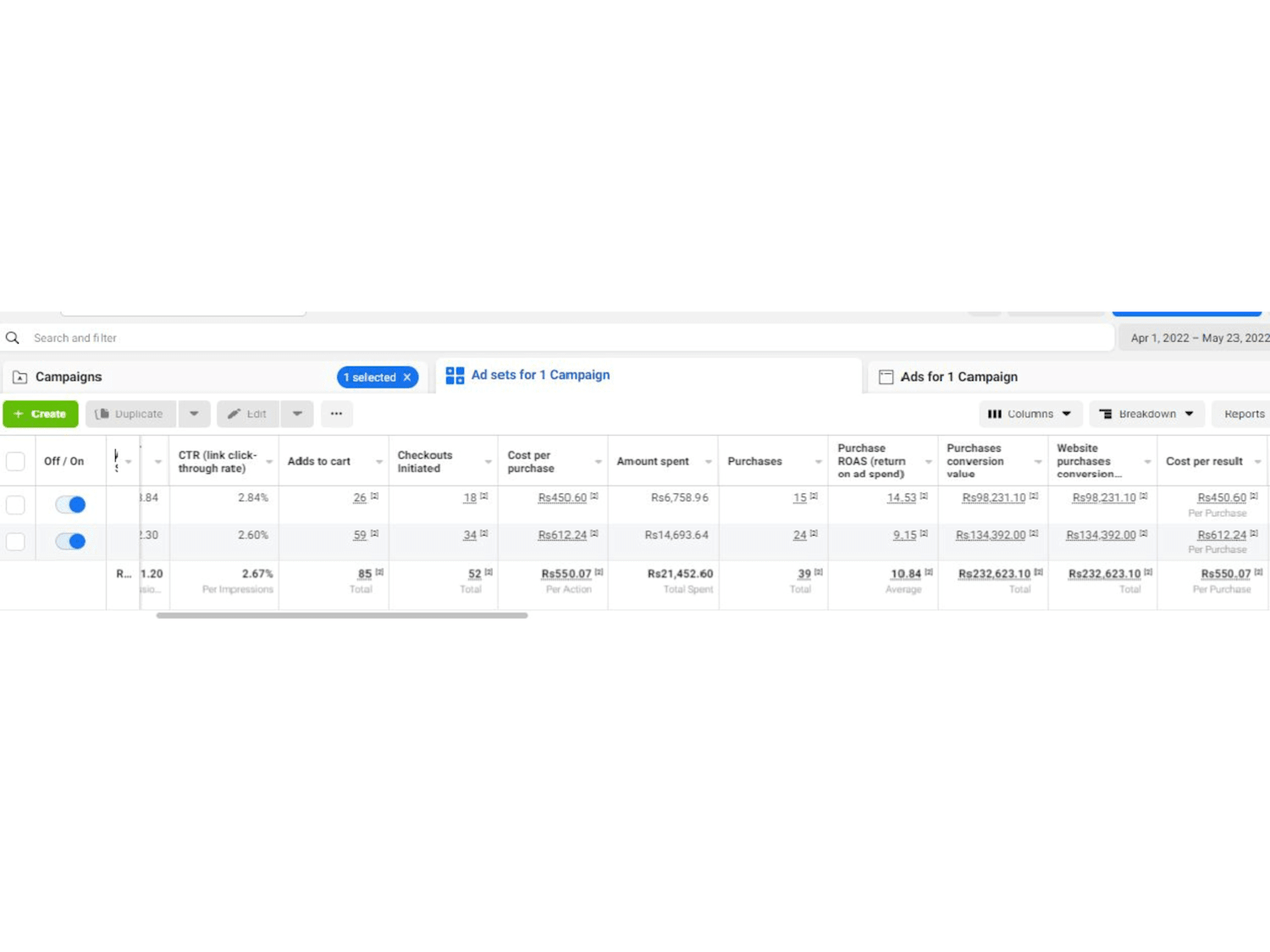The width and height of the screenshot is (1270, 952).
Task: Switch off the ad set with 2.84% CTR
Action: click(70, 504)
